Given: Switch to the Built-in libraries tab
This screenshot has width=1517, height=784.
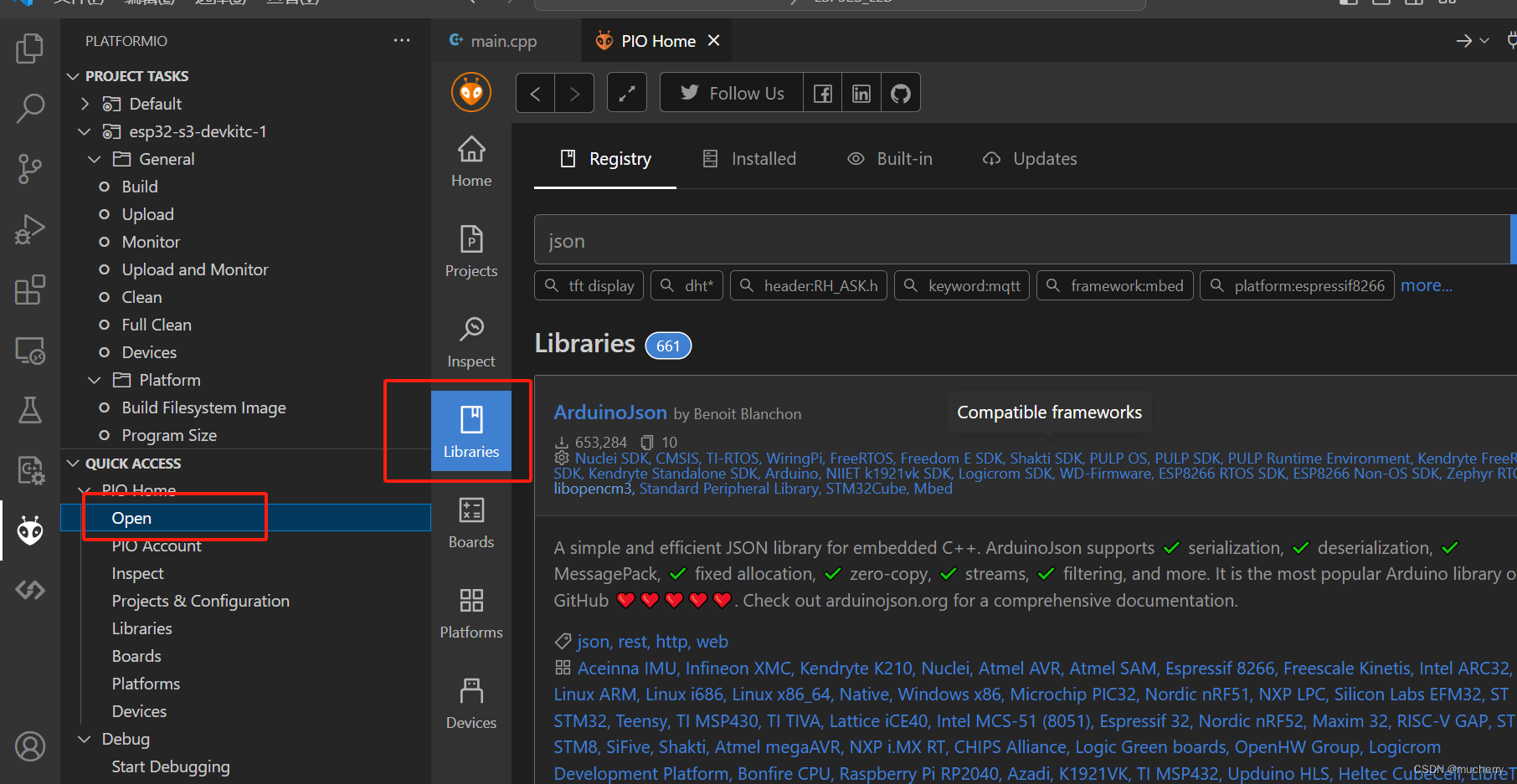Looking at the screenshot, I should click(x=890, y=159).
